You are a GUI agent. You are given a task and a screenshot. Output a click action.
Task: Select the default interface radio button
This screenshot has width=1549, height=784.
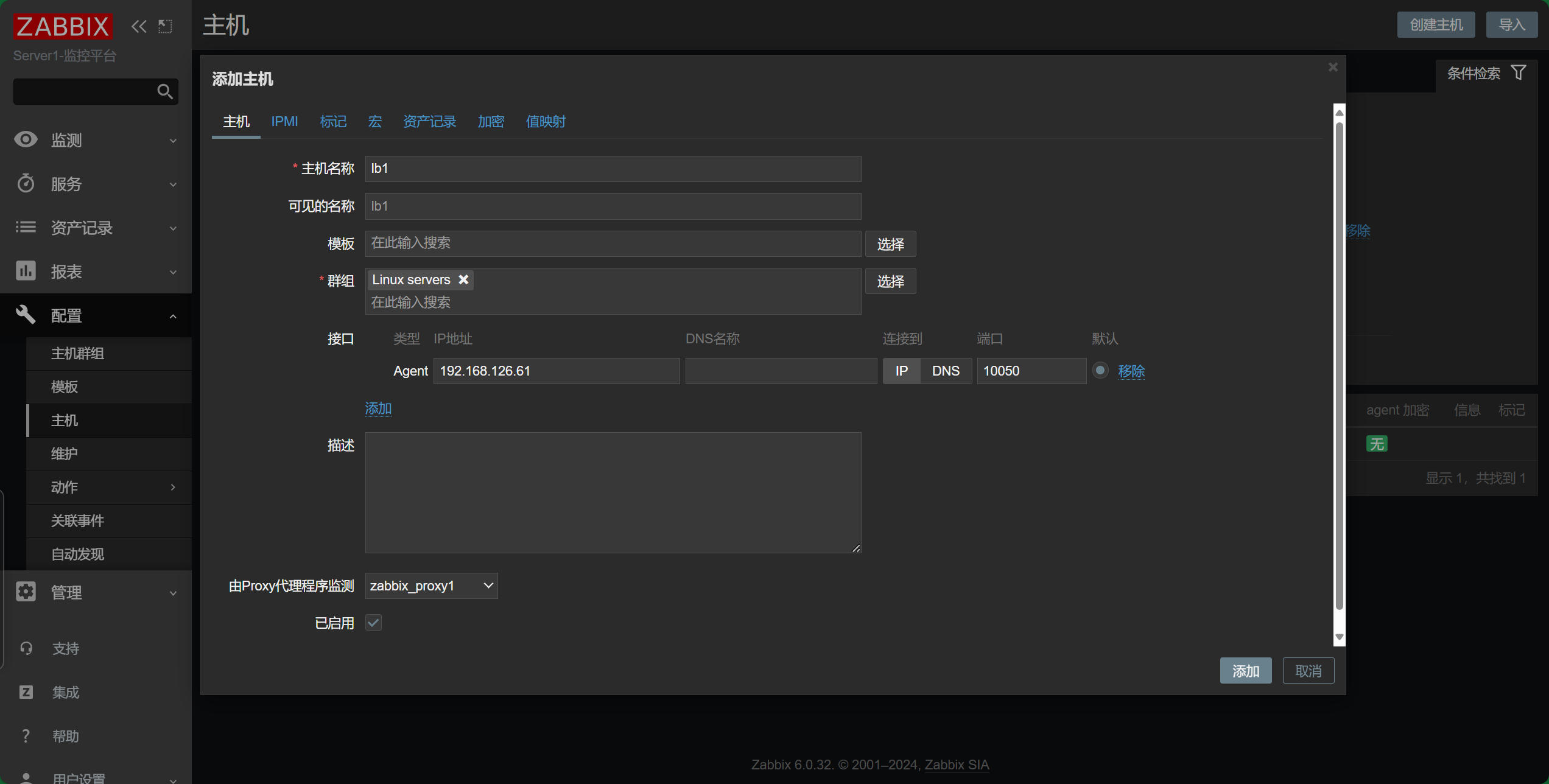(x=1100, y=370)
